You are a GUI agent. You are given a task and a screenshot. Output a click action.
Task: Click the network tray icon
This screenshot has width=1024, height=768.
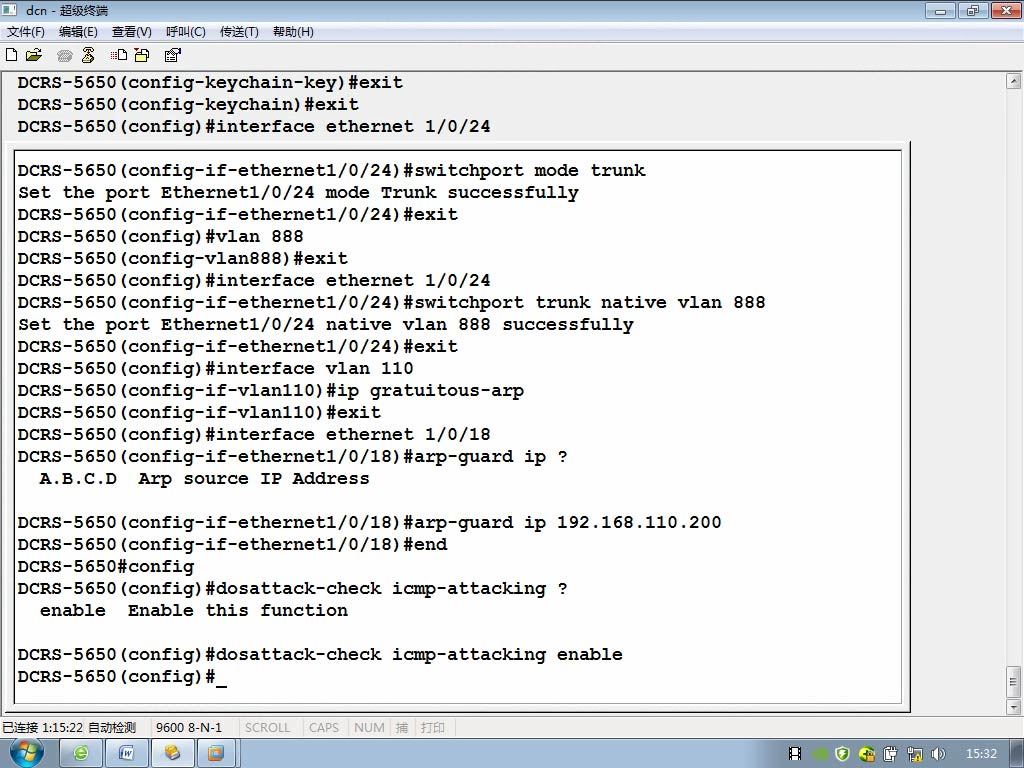point(915,754)
